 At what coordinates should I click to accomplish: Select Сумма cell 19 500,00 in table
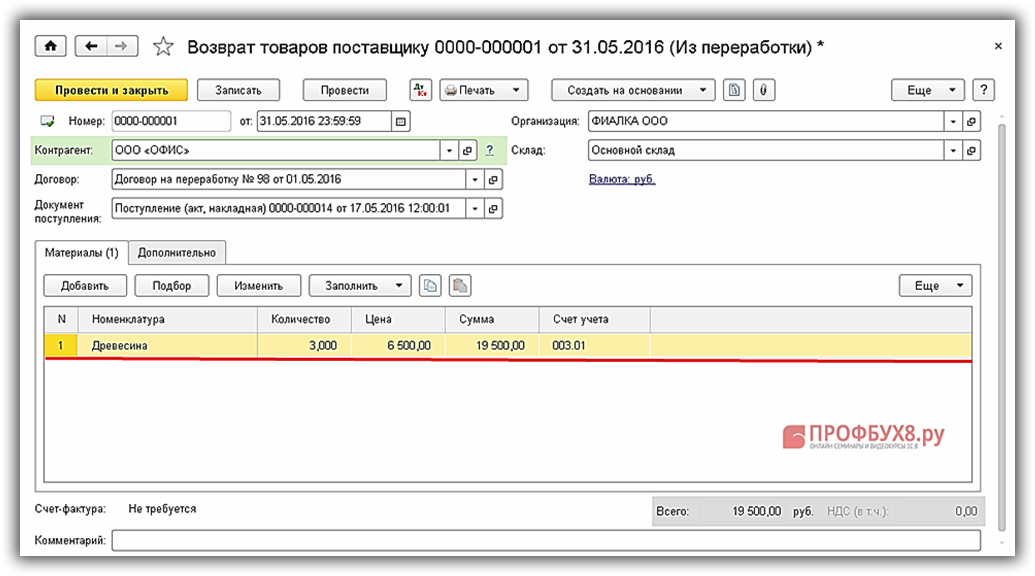tap(492, 346)
